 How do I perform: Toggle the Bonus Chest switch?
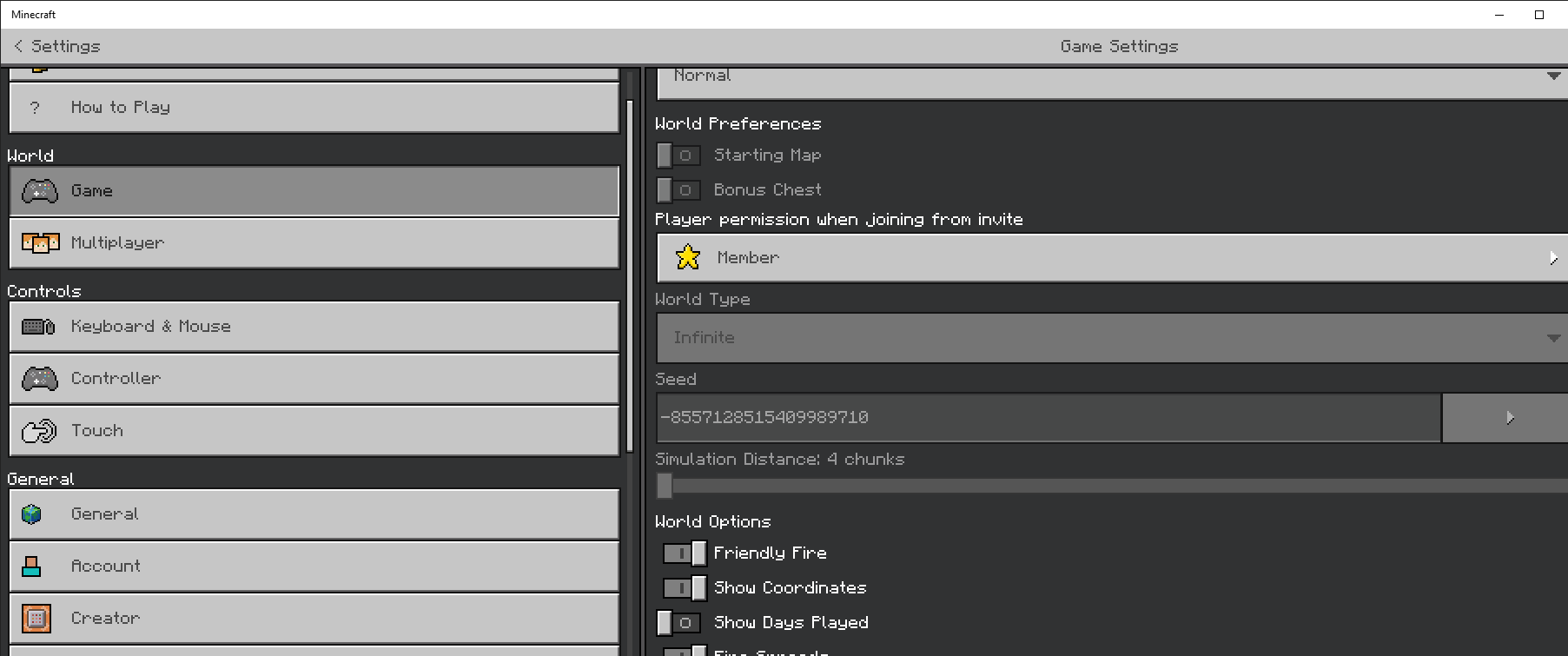(678, 190)
